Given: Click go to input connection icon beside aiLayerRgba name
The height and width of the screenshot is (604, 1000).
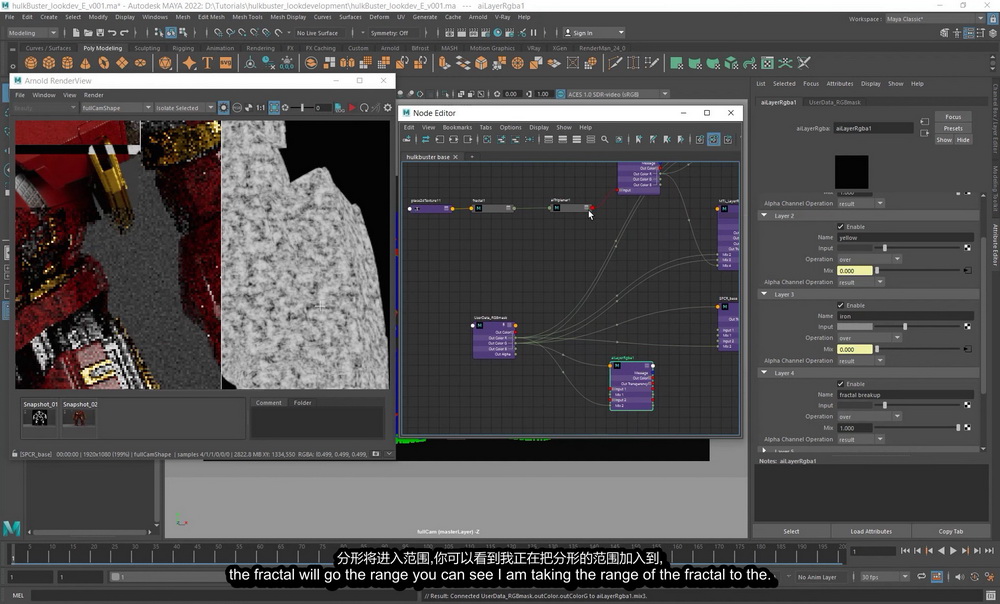Looking at the screenshot, I should point(925,122).
